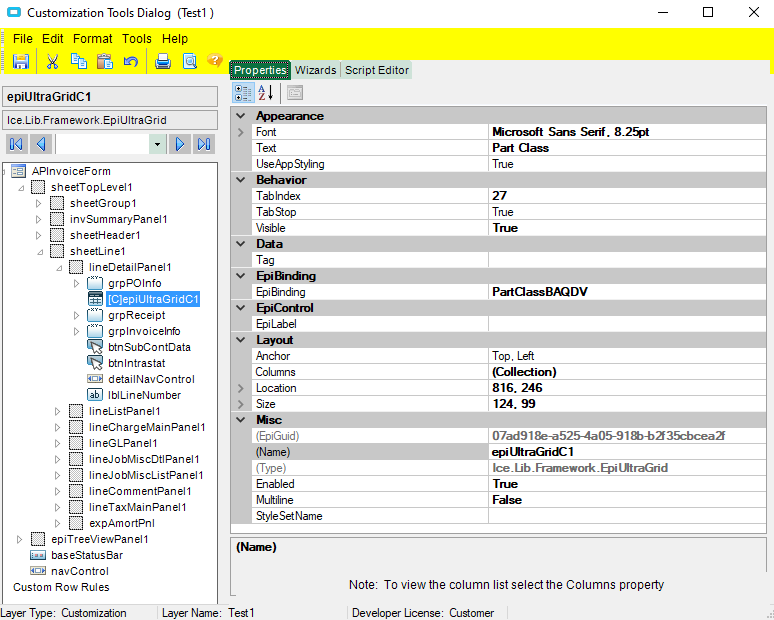Go to first control navigation button
This screenshot has height=620, width=774.
point(16,144)
